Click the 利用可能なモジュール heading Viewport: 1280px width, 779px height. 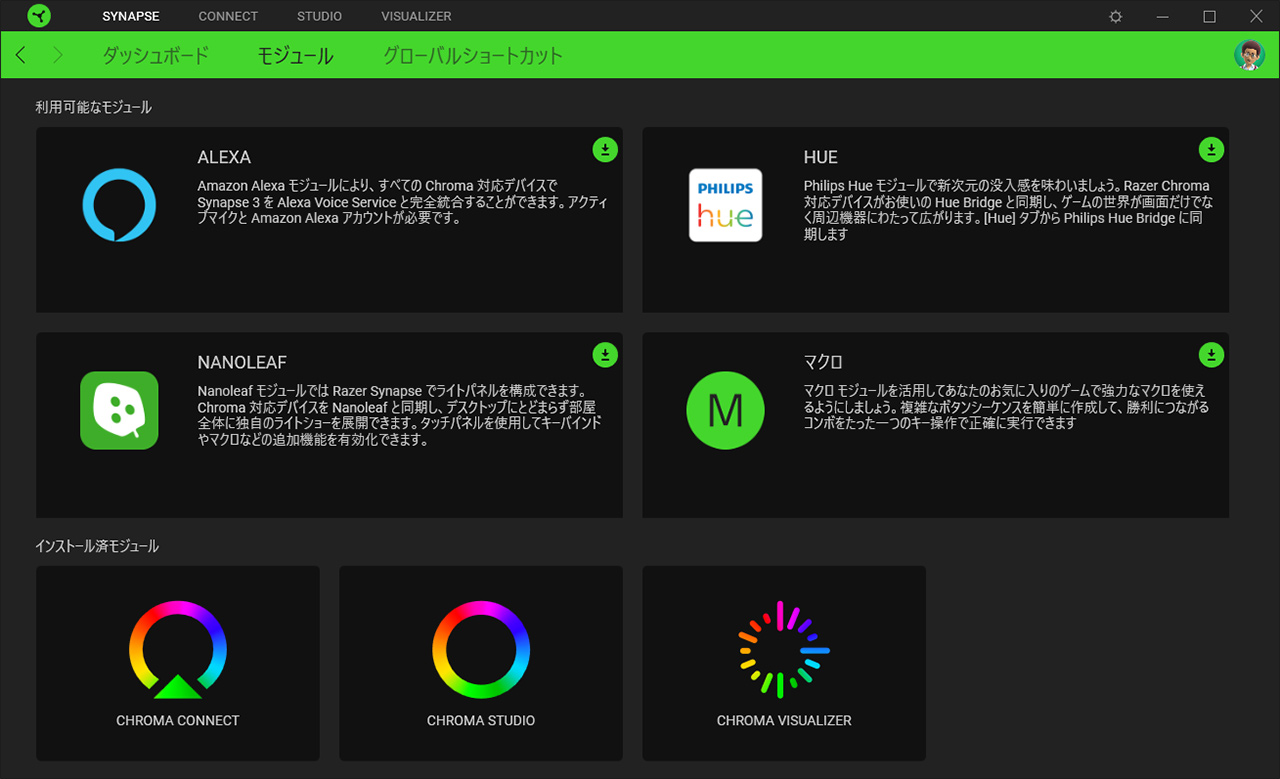[x=94, y=107]
